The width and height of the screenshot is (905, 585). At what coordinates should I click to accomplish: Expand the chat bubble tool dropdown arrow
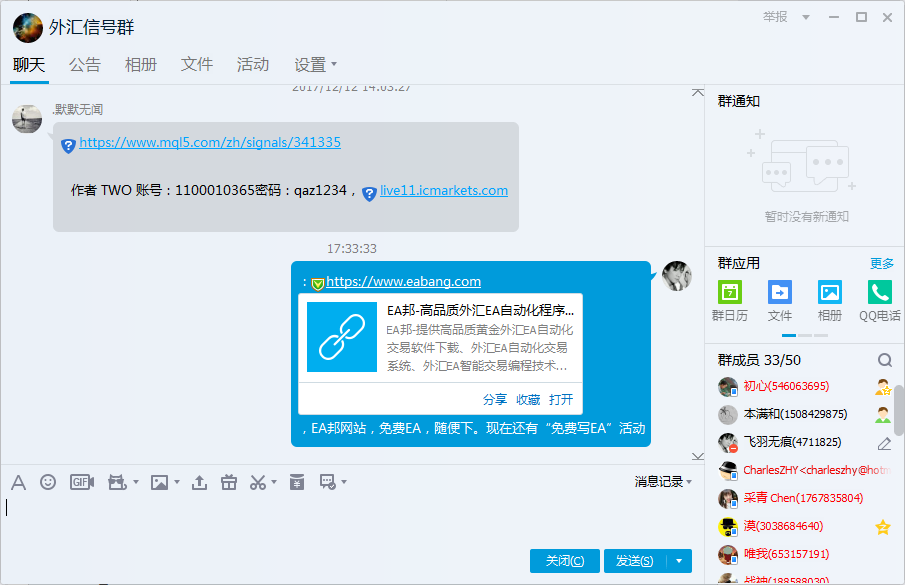point(344,482)
